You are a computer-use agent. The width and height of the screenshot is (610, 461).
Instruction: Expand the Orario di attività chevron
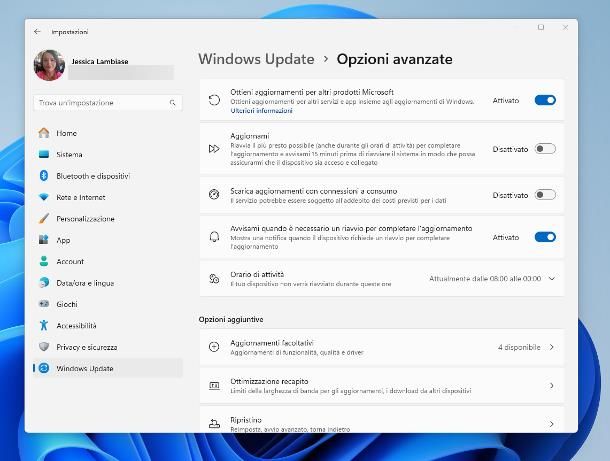pos(552,279)
